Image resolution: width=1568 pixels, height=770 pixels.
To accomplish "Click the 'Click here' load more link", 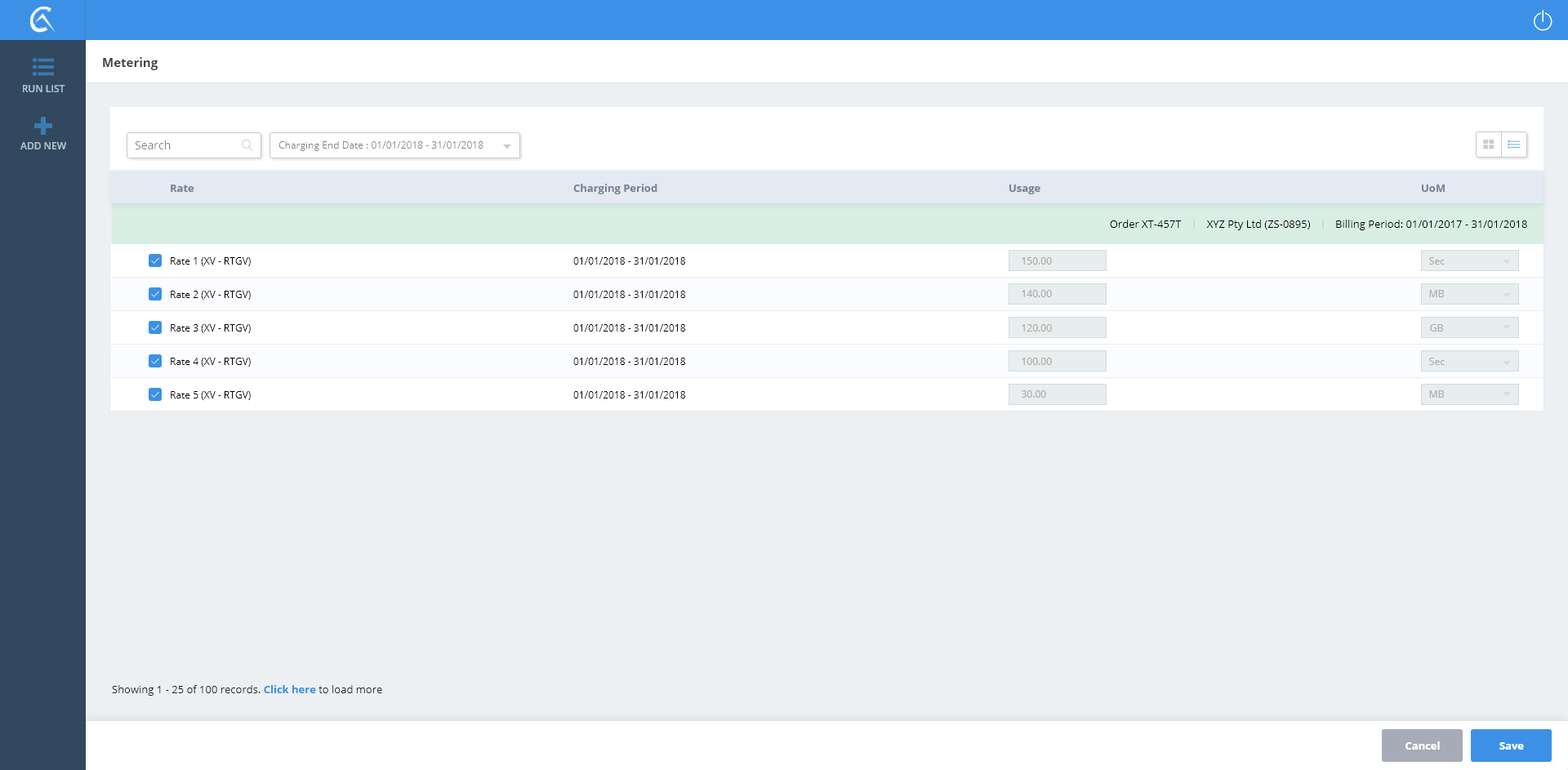I will 289,689.
